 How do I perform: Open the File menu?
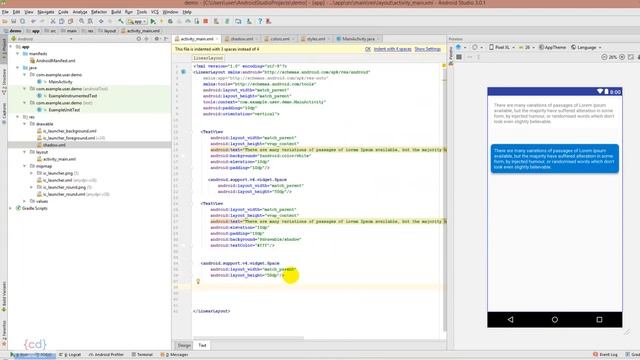[5, 12]
